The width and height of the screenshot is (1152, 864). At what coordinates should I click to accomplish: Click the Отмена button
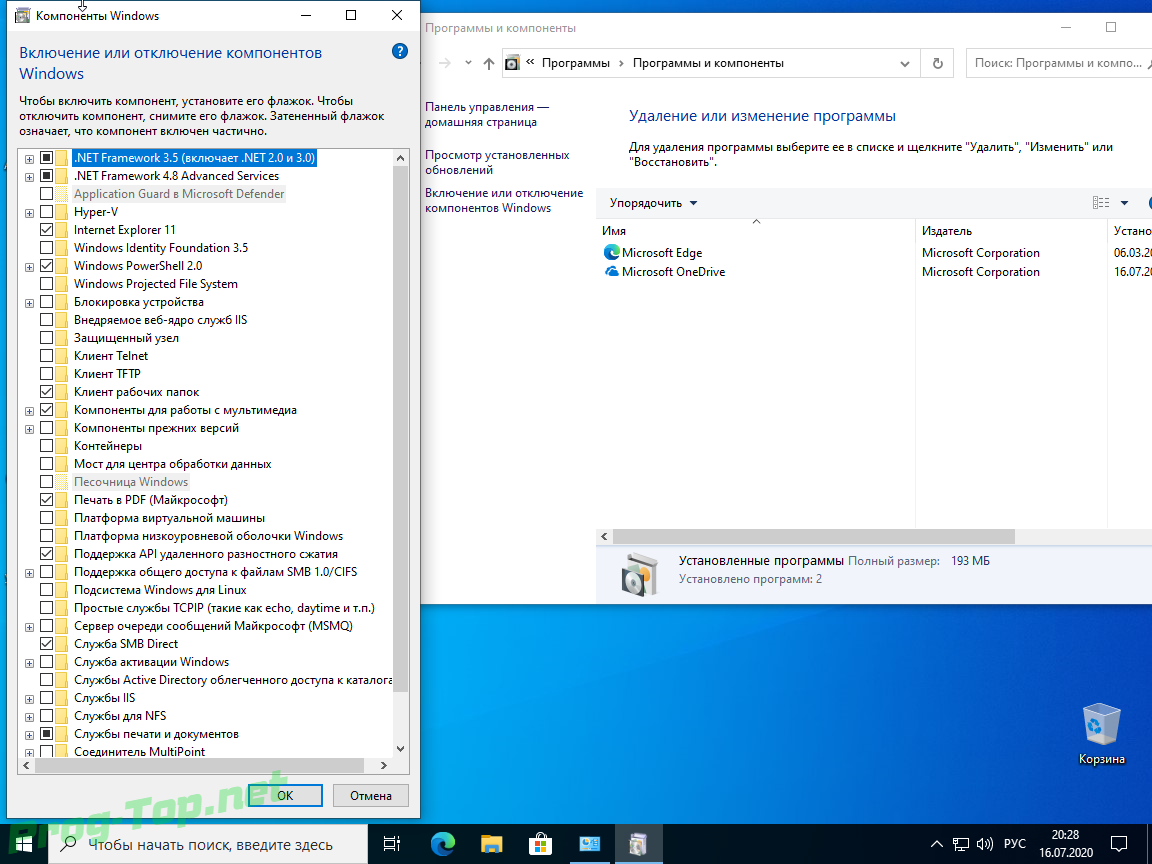(370, 795)
